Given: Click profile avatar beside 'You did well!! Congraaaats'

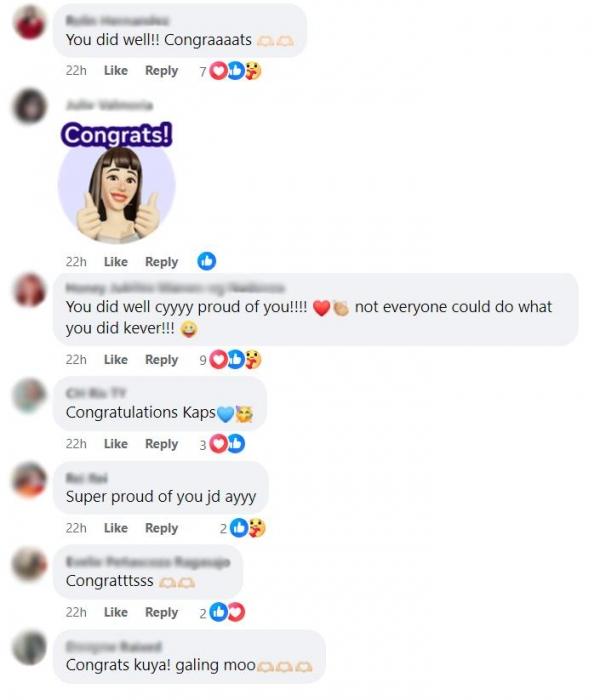Looking at the screenshot, I should 29,22.
